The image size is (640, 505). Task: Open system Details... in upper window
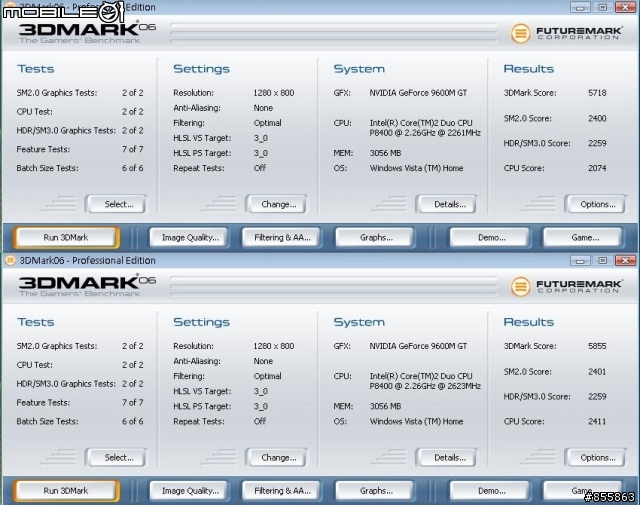pos(447,204)
